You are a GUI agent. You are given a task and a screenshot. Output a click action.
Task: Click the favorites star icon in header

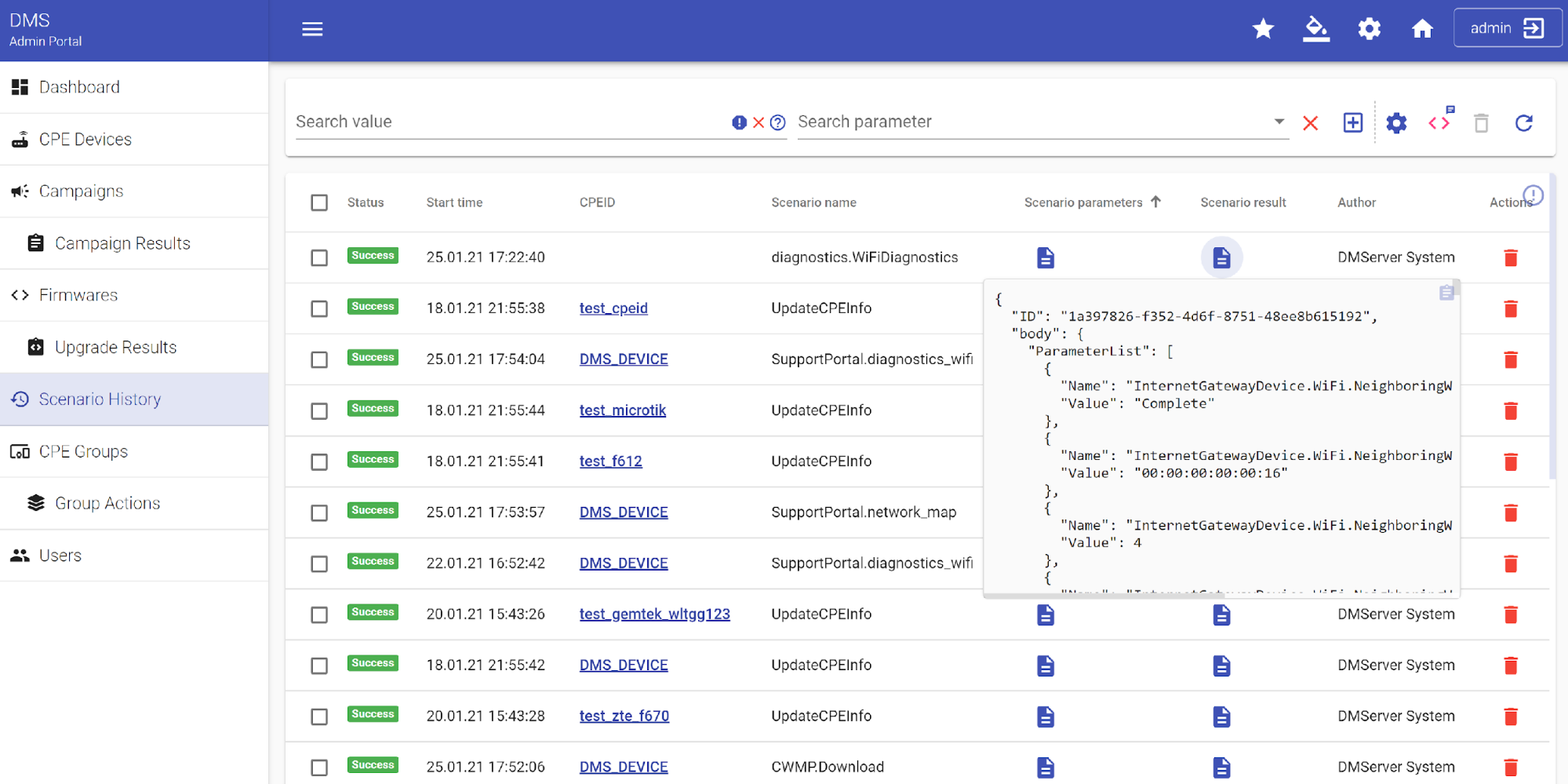[1263, 29]
